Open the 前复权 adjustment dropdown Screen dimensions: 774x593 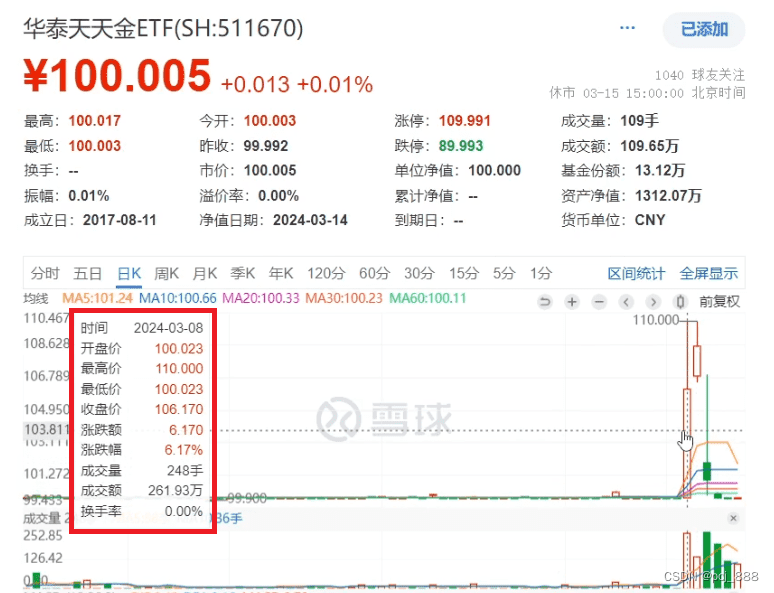click(719, 301)
